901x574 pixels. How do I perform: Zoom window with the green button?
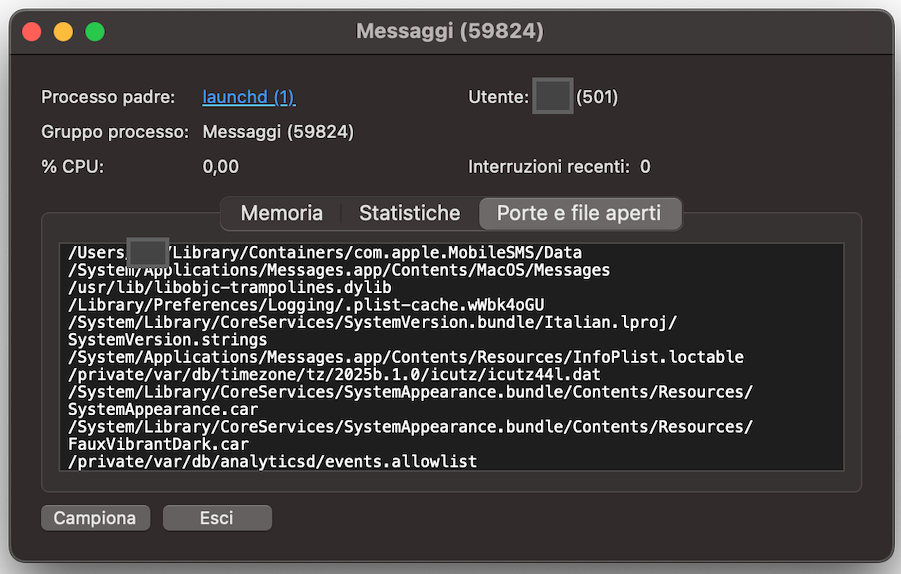point(95,31)
